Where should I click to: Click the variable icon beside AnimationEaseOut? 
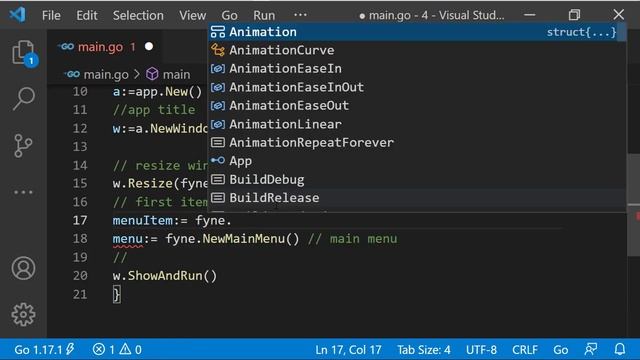click(218, 105)
